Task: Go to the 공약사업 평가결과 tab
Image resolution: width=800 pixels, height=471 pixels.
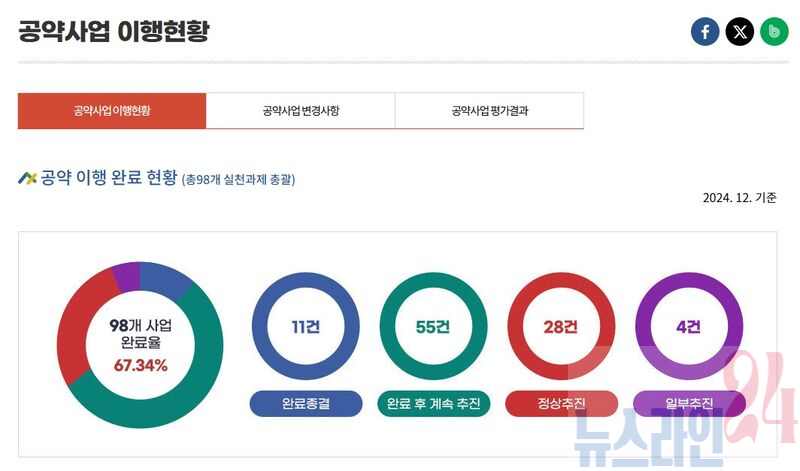Action: pyautogui.click(x=489, y=111)
